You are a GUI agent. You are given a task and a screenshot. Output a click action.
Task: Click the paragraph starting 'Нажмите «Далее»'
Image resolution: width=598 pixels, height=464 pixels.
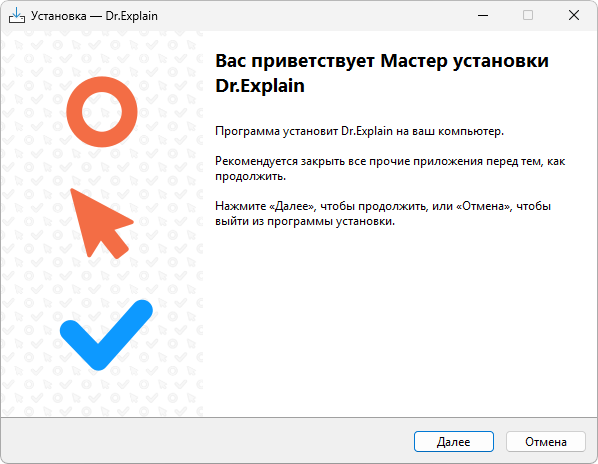tap(383, 214)
